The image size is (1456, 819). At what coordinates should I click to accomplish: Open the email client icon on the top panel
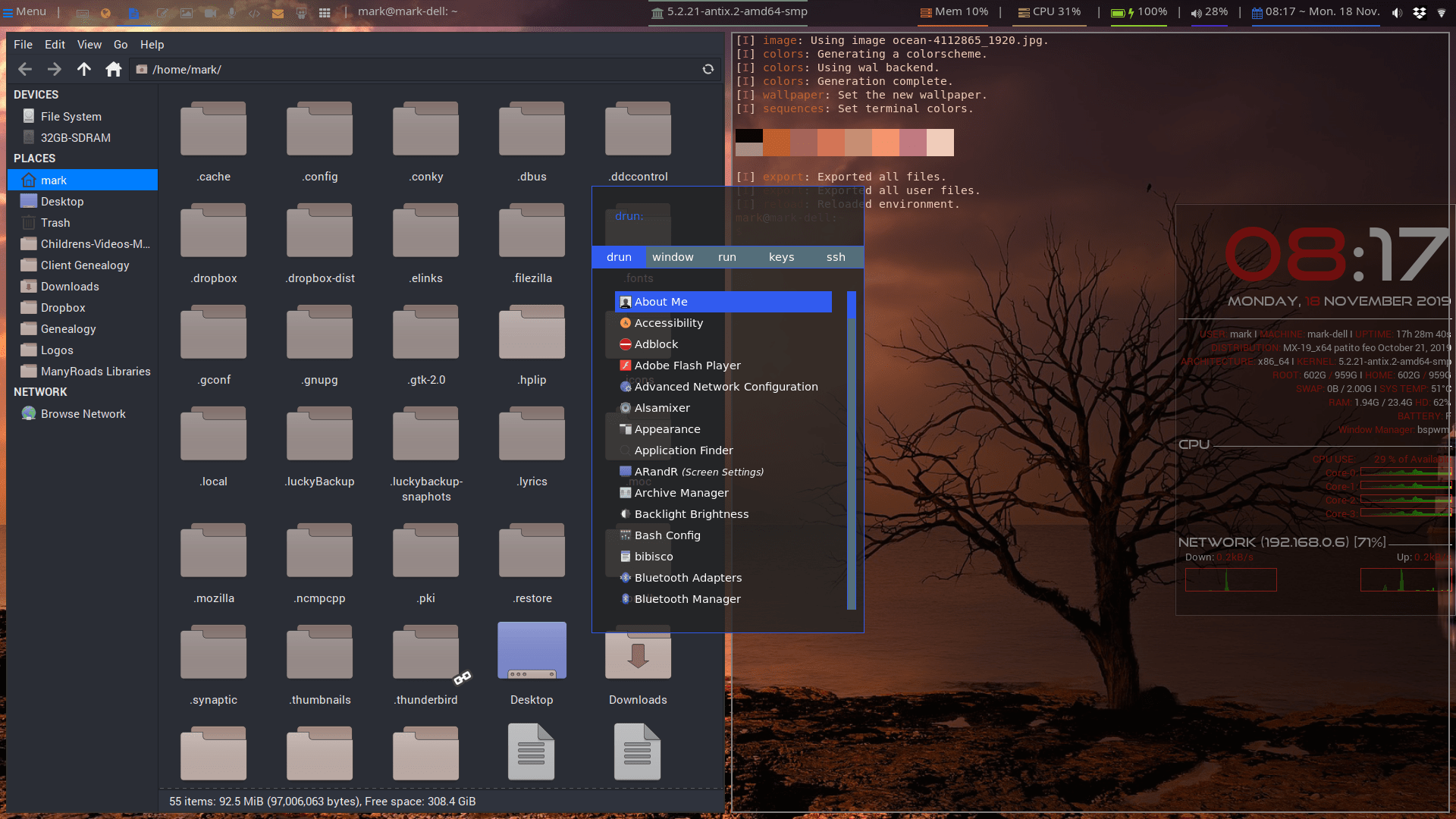click(278, 11)
